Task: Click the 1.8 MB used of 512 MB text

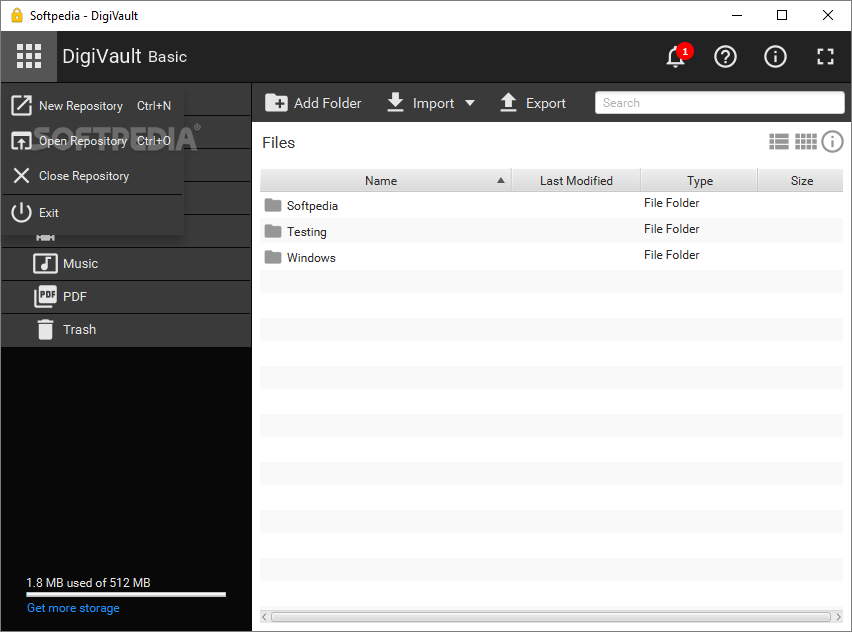Action: (89, 583)
